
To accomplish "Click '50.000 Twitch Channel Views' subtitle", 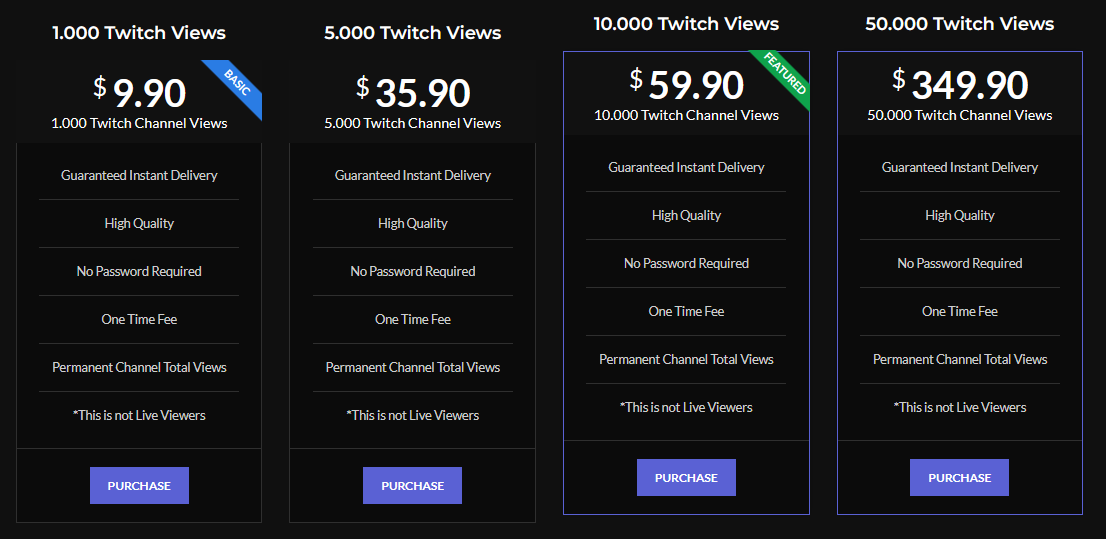I will coord(959,115).
